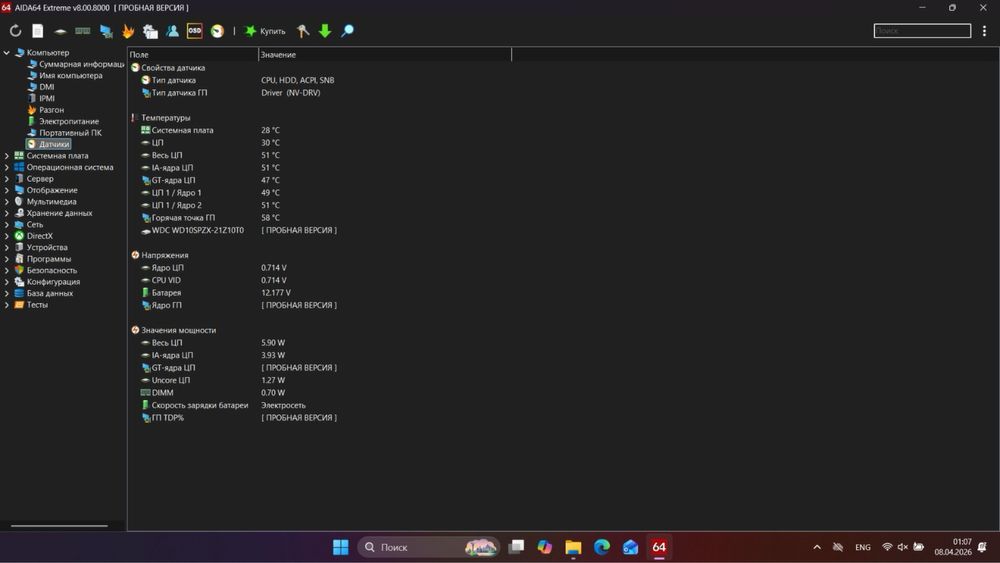Screen dimensions: 1000x563
Task: Click the green download arrow icon
Action: click(x=325, y=31)
